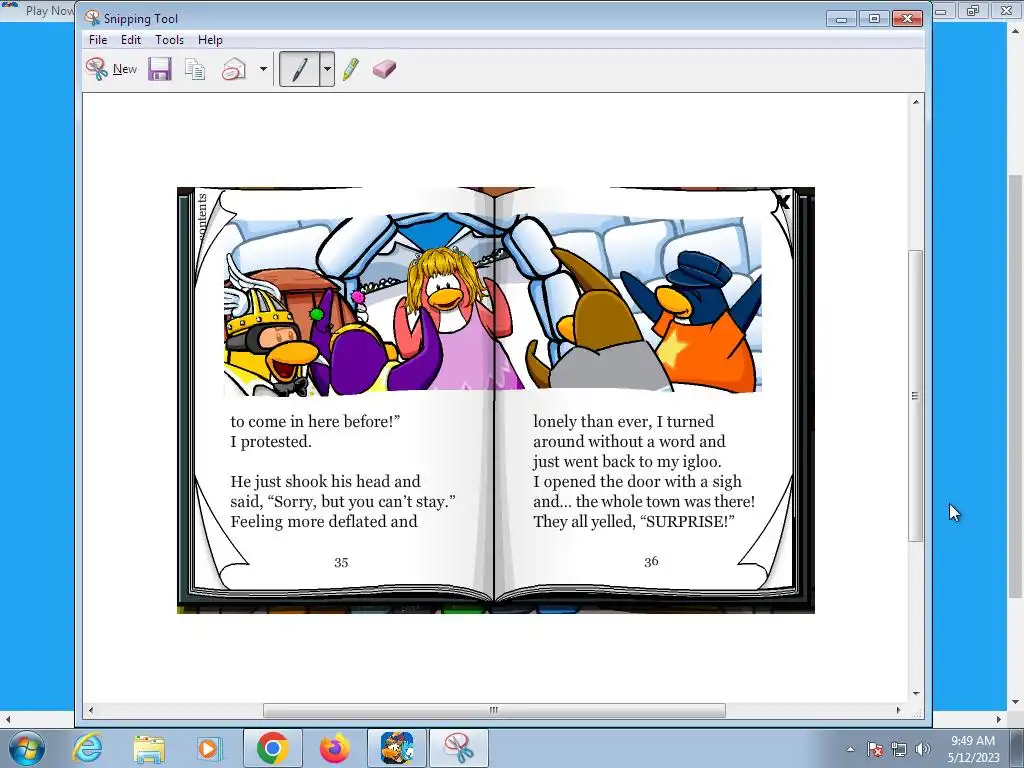Switch to Google Chrome on taskbar
The image size is (1024, 768).
[x=272, y=748]
